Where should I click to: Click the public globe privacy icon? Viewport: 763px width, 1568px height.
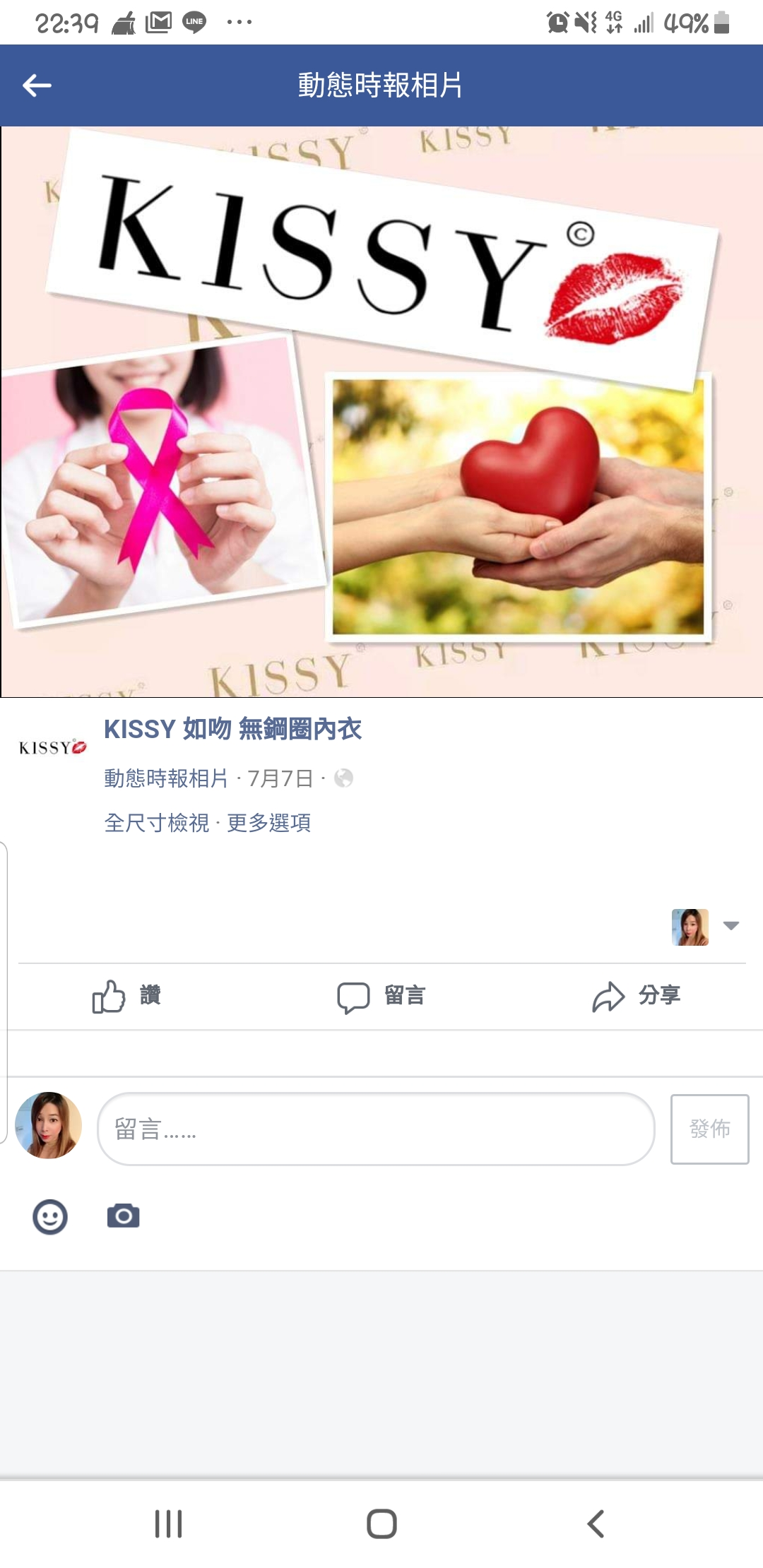click(344, 778)
